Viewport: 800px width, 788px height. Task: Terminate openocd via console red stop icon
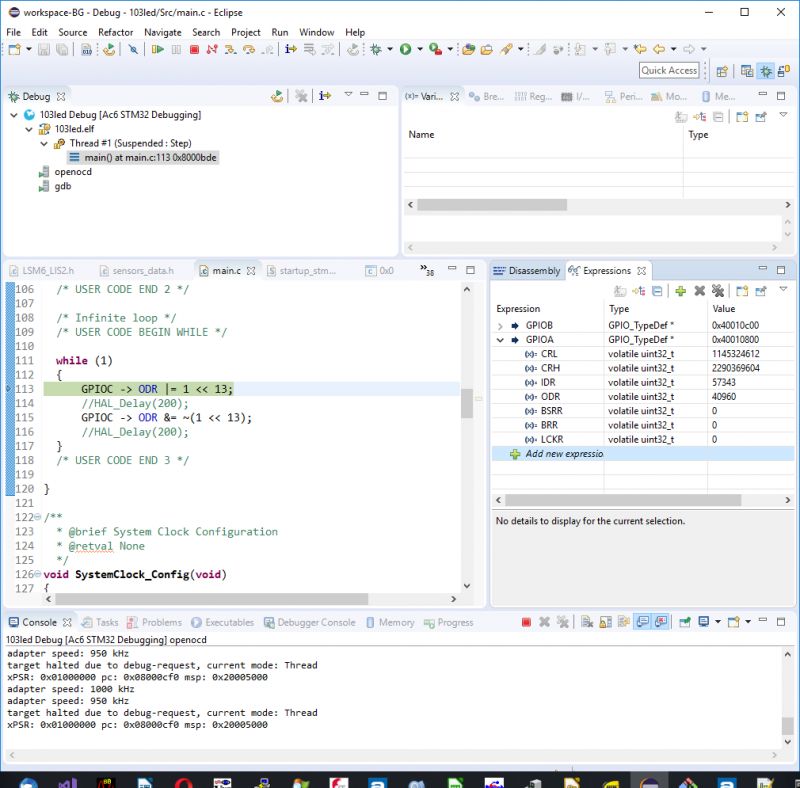pyautogui.click(x=526, y=622)
